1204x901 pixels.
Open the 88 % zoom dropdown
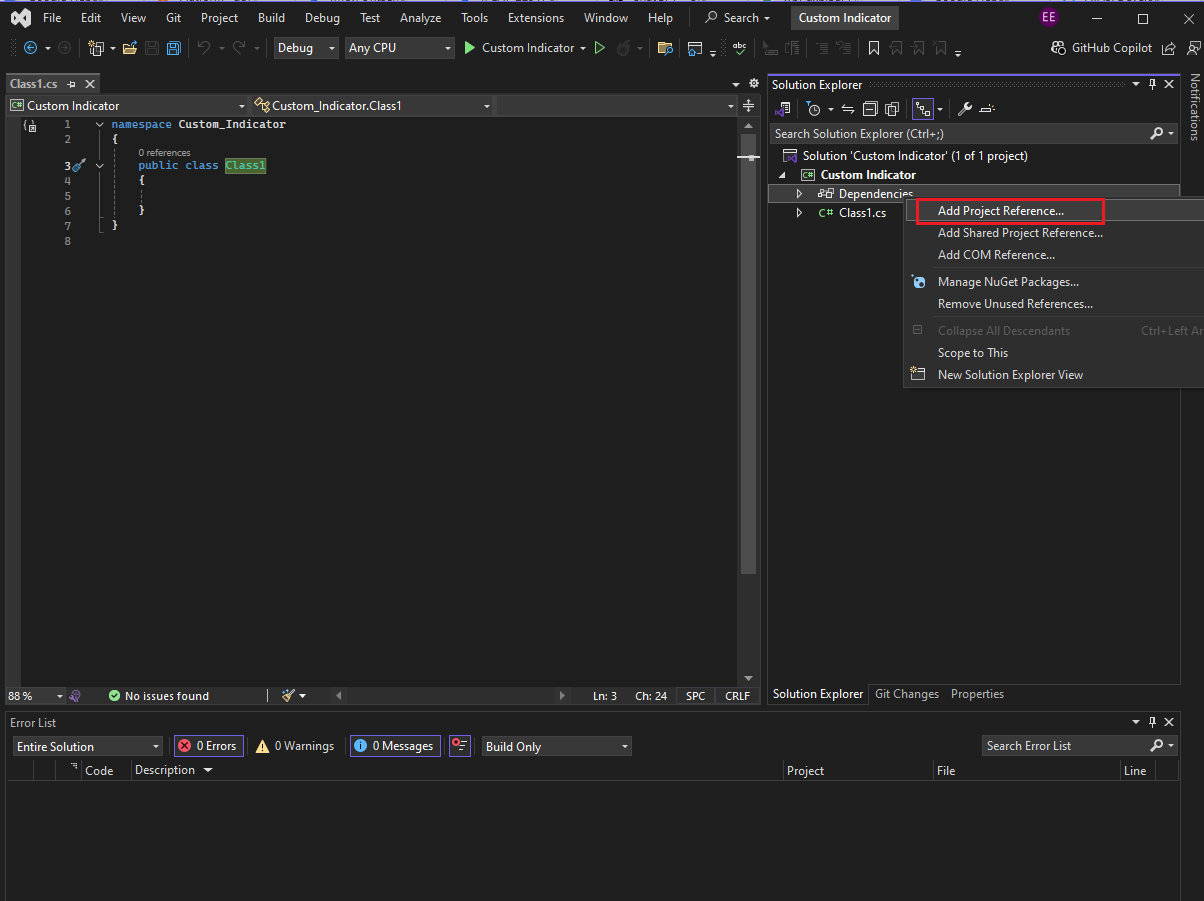click(x=36, y=696)
